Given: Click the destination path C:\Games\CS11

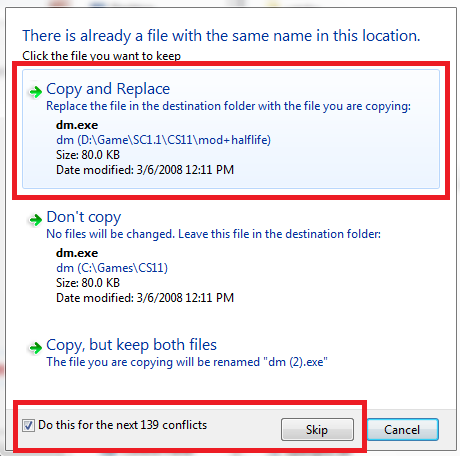Looking at the screenshot, I should (112, 268).
